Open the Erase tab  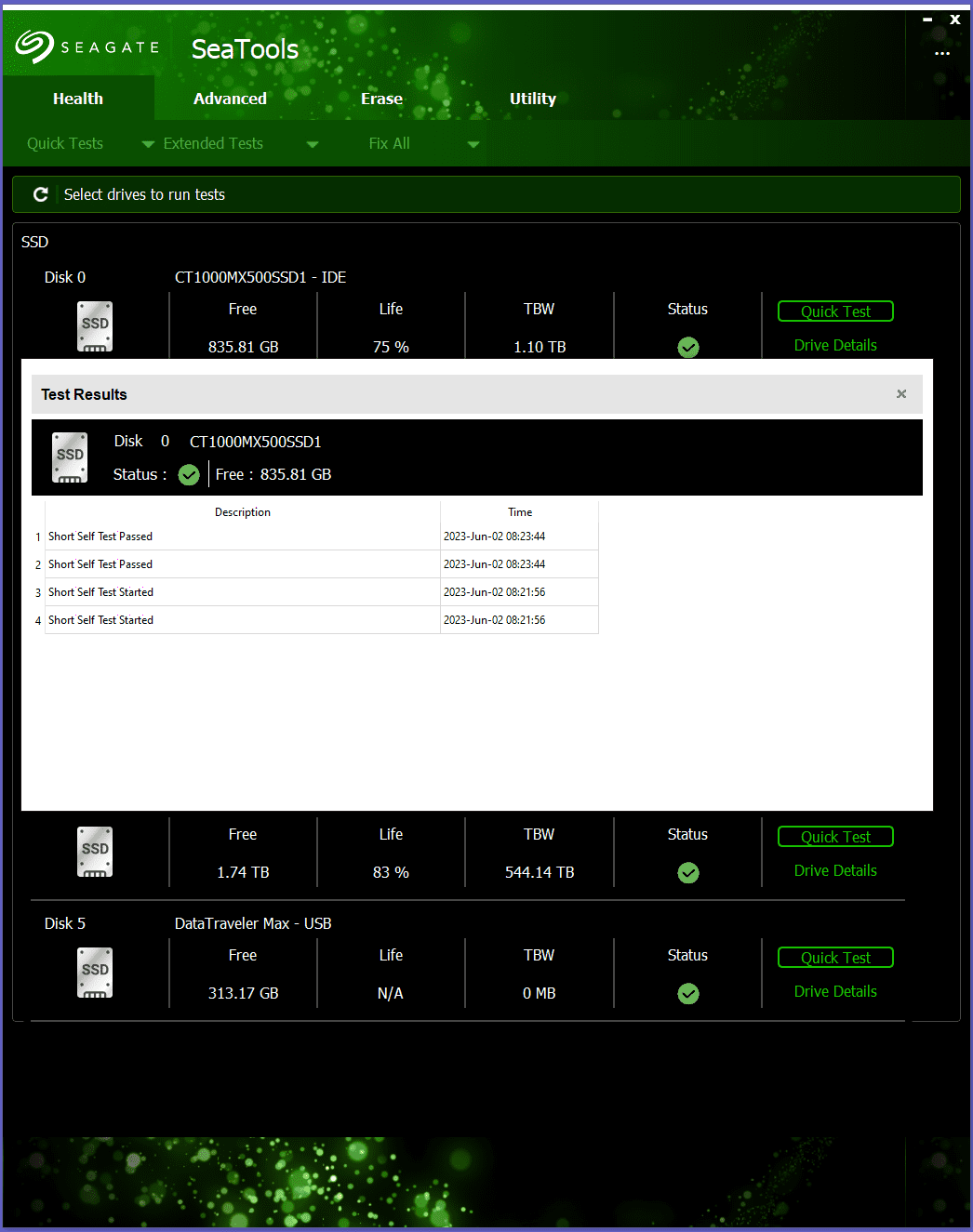click(381, 99)
